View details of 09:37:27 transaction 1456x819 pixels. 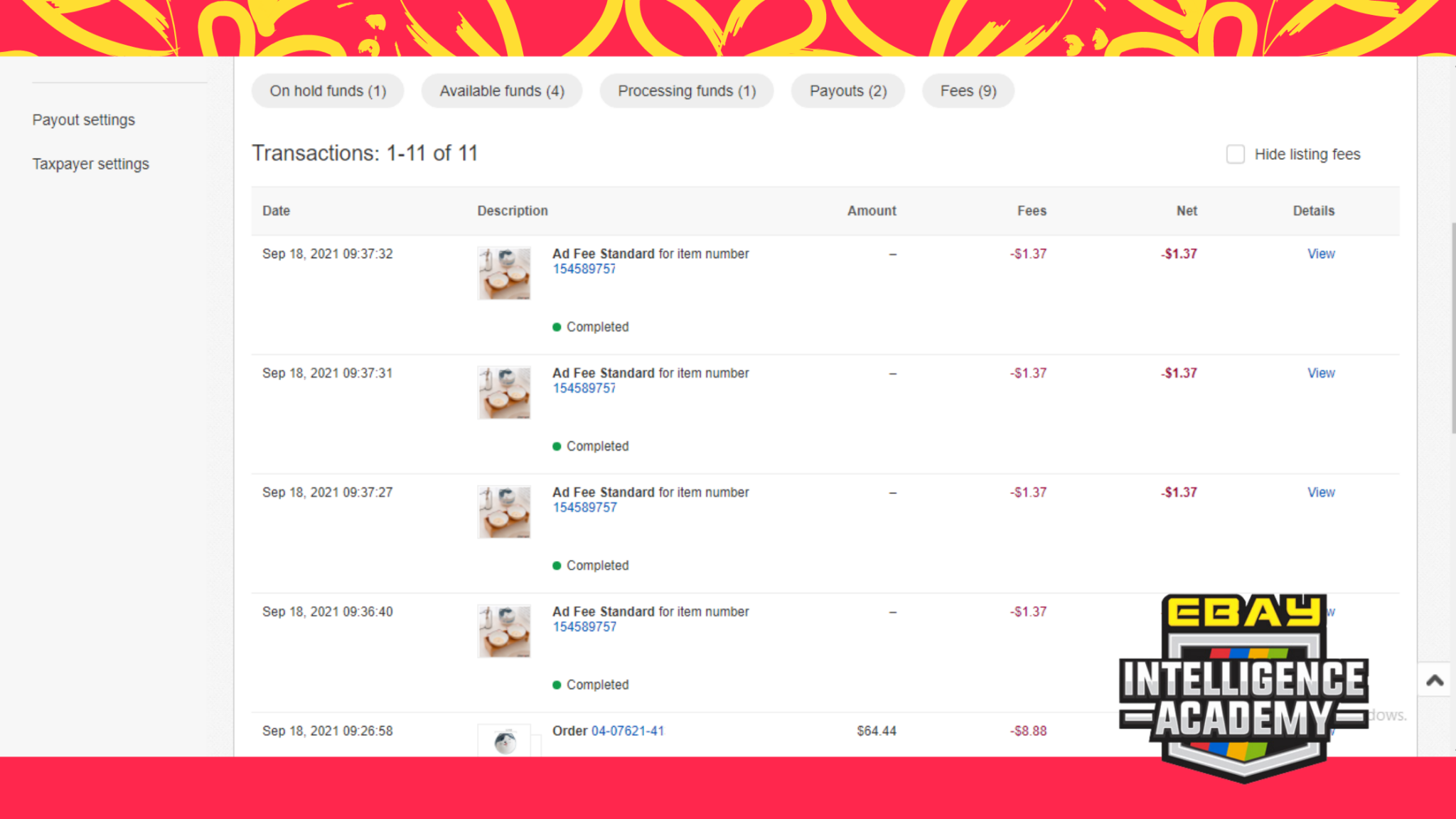click(1320, 492)
